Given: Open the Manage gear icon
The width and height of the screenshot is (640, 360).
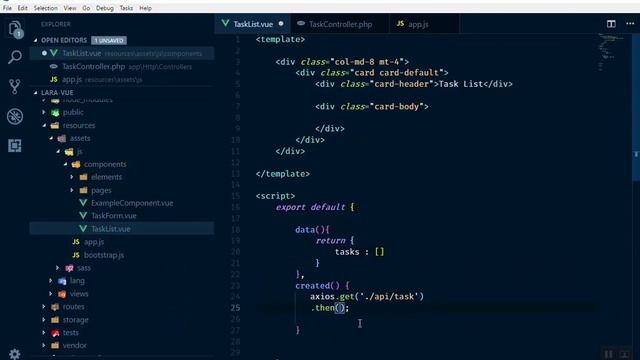Looking at the screenshot, I should pos(15,354).
